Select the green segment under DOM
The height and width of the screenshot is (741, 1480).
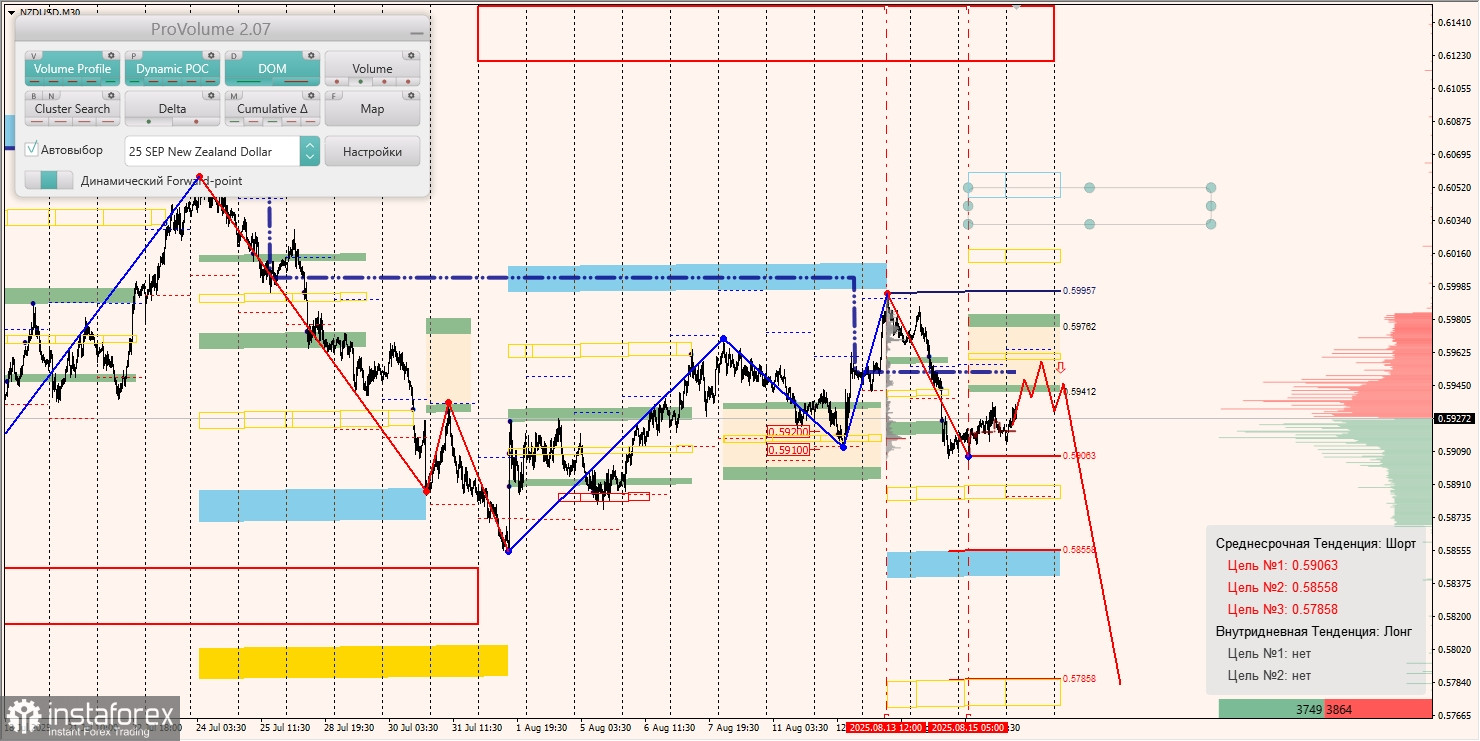point(248,81)
